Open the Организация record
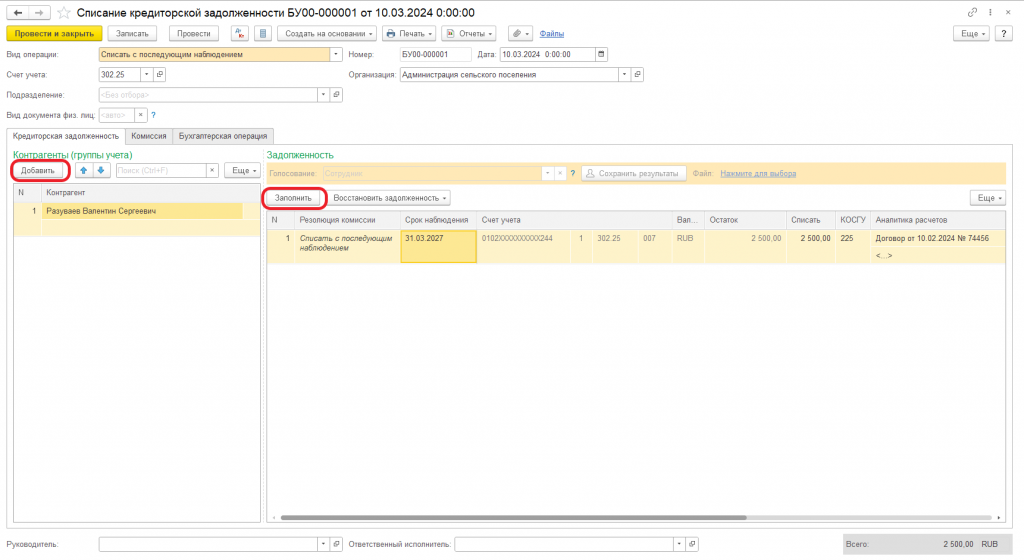1024x560 pixels. click(x=637, y=74)
